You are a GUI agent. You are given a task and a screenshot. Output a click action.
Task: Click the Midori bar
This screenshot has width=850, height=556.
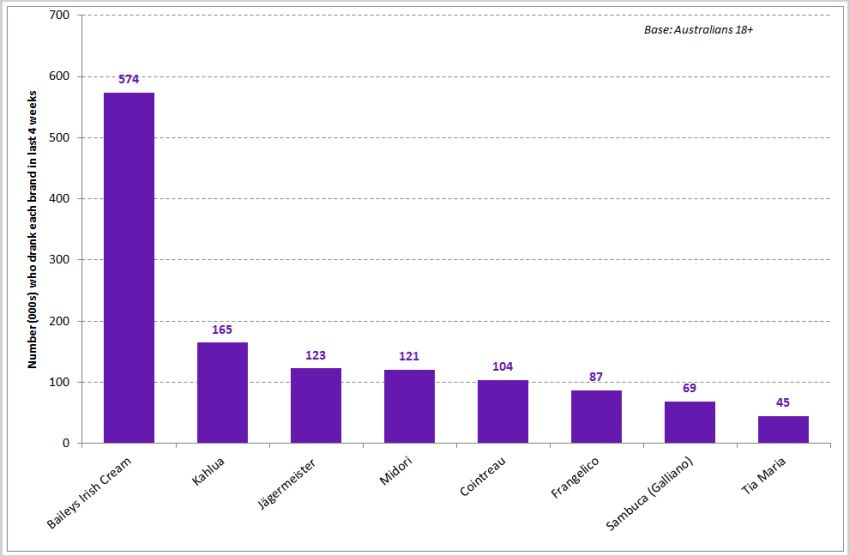409,406
